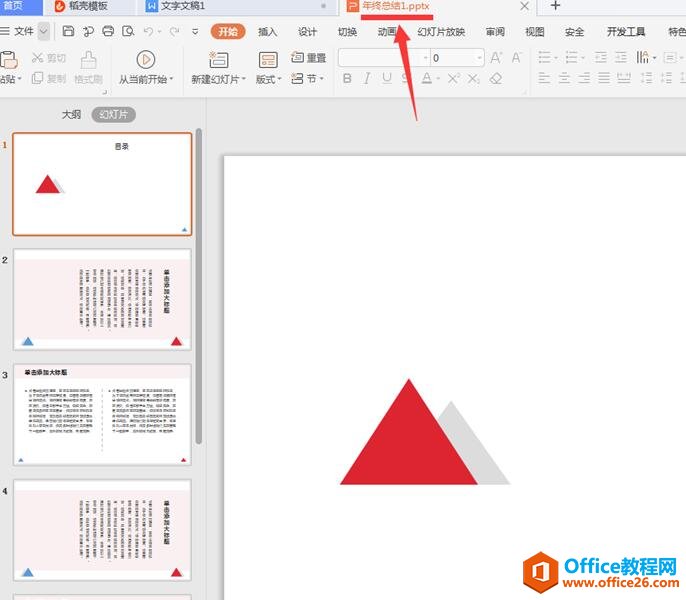This screenshot has width=686, height=600.
Task: Toggle Italic text formatting
Action: click(x=366, y=79)
